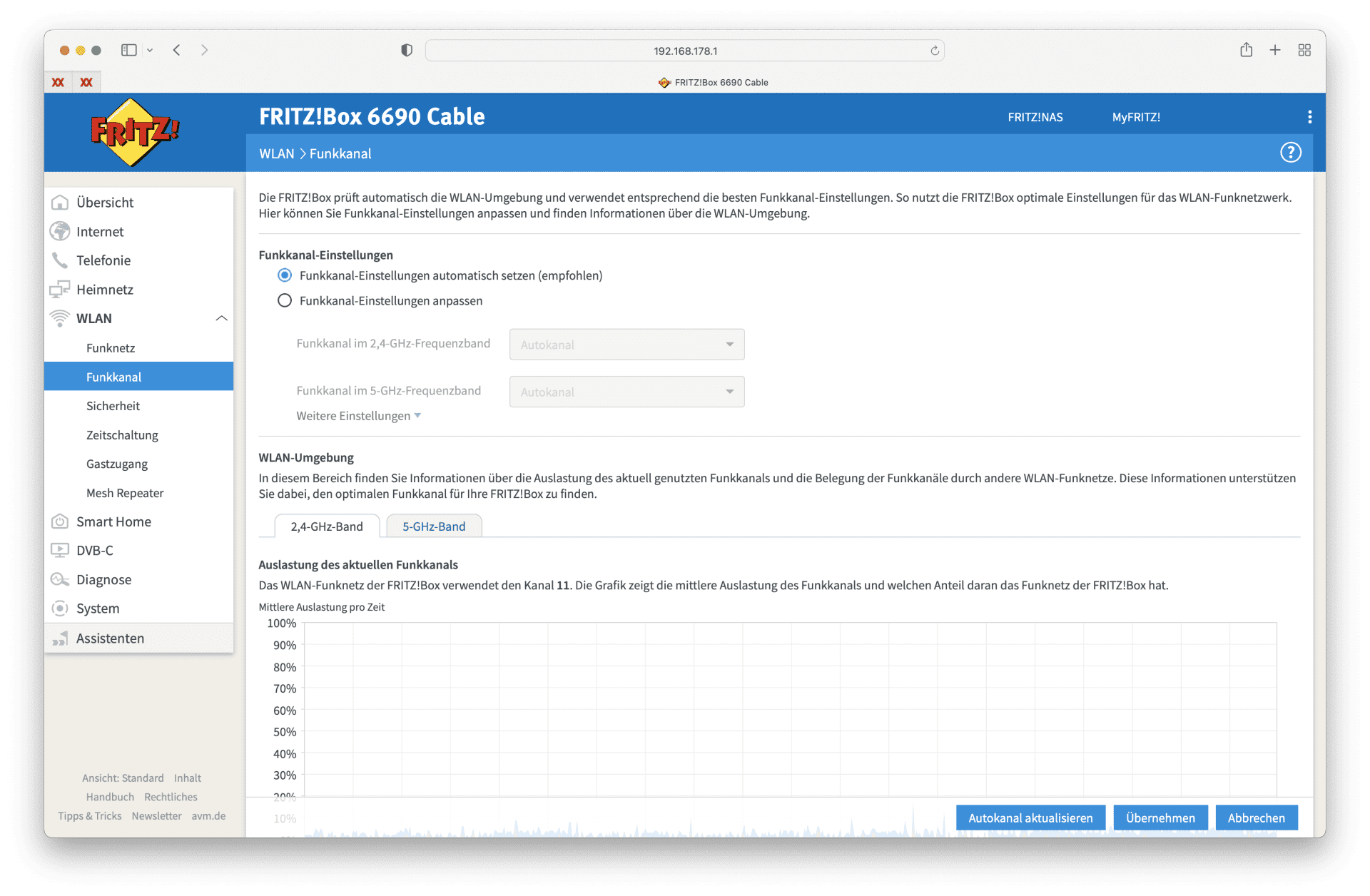Go forward with browser forward arrow
Image resolution: width=1370 pixels, height=896 pixels.
205,50
